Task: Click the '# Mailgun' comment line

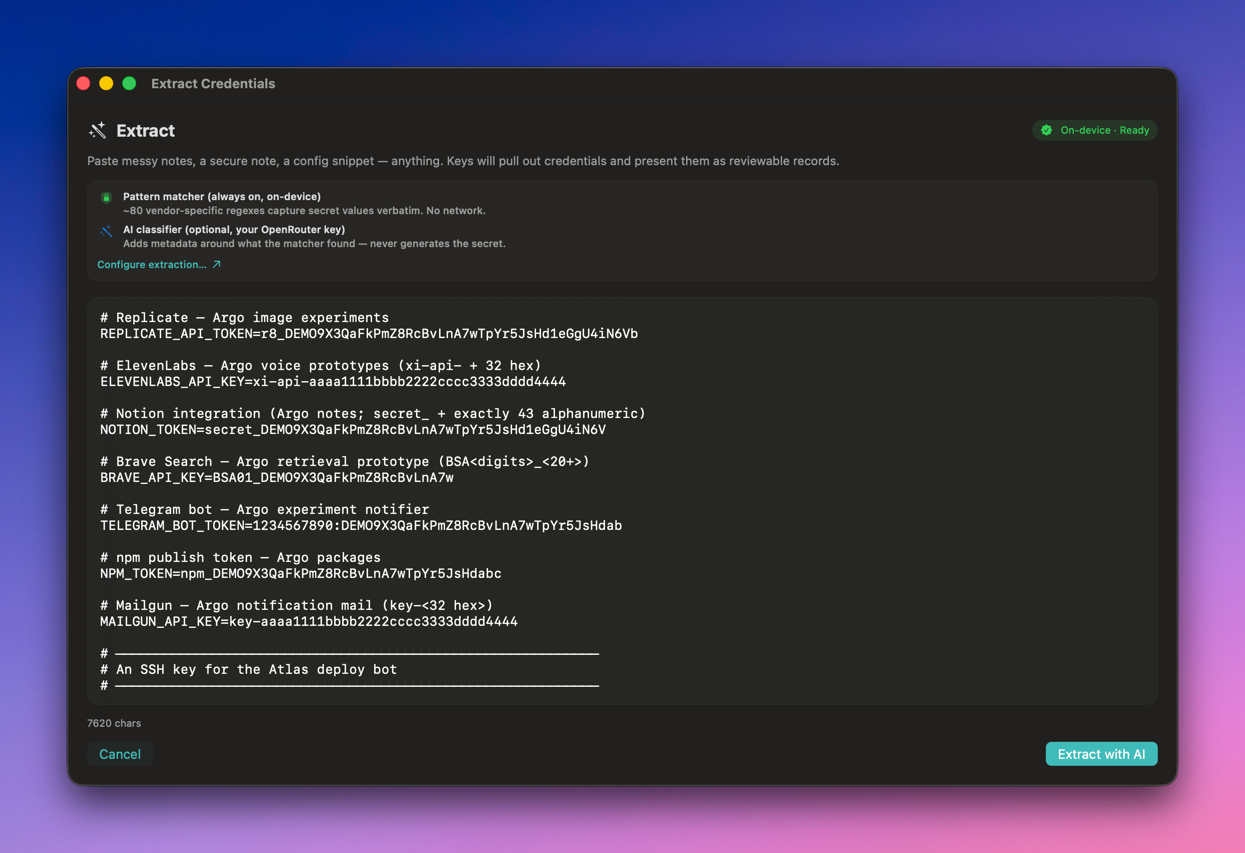Action: [297, 606]
